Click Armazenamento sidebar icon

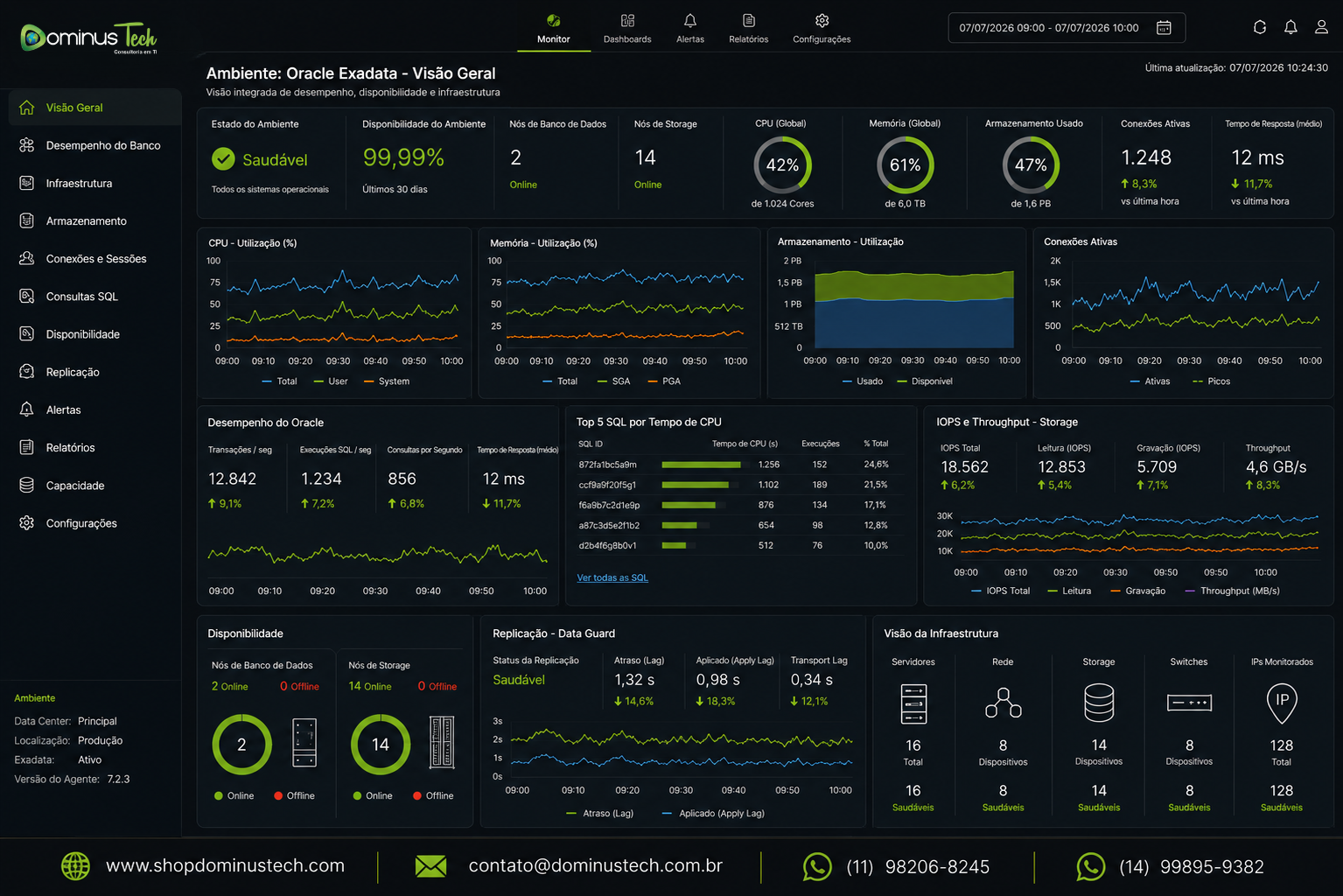27,220
